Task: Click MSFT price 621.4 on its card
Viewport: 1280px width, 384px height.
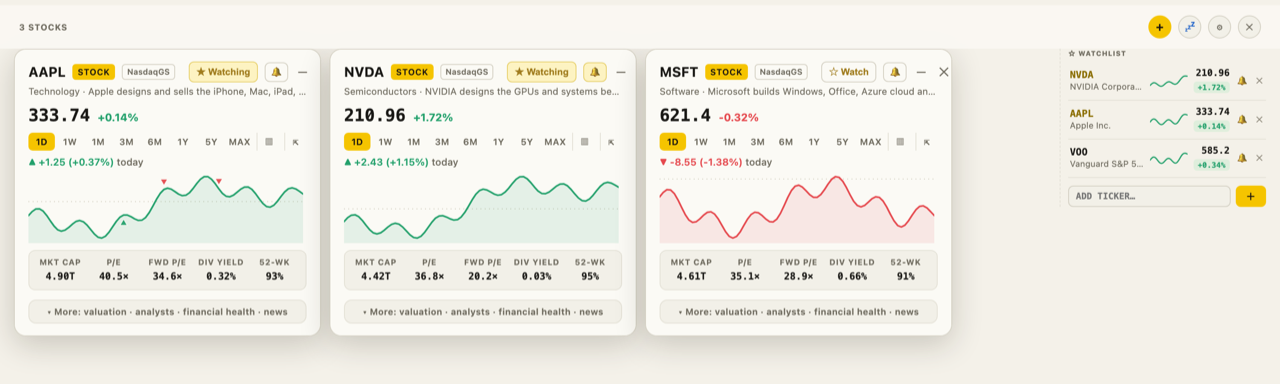Action: point(685,115)
